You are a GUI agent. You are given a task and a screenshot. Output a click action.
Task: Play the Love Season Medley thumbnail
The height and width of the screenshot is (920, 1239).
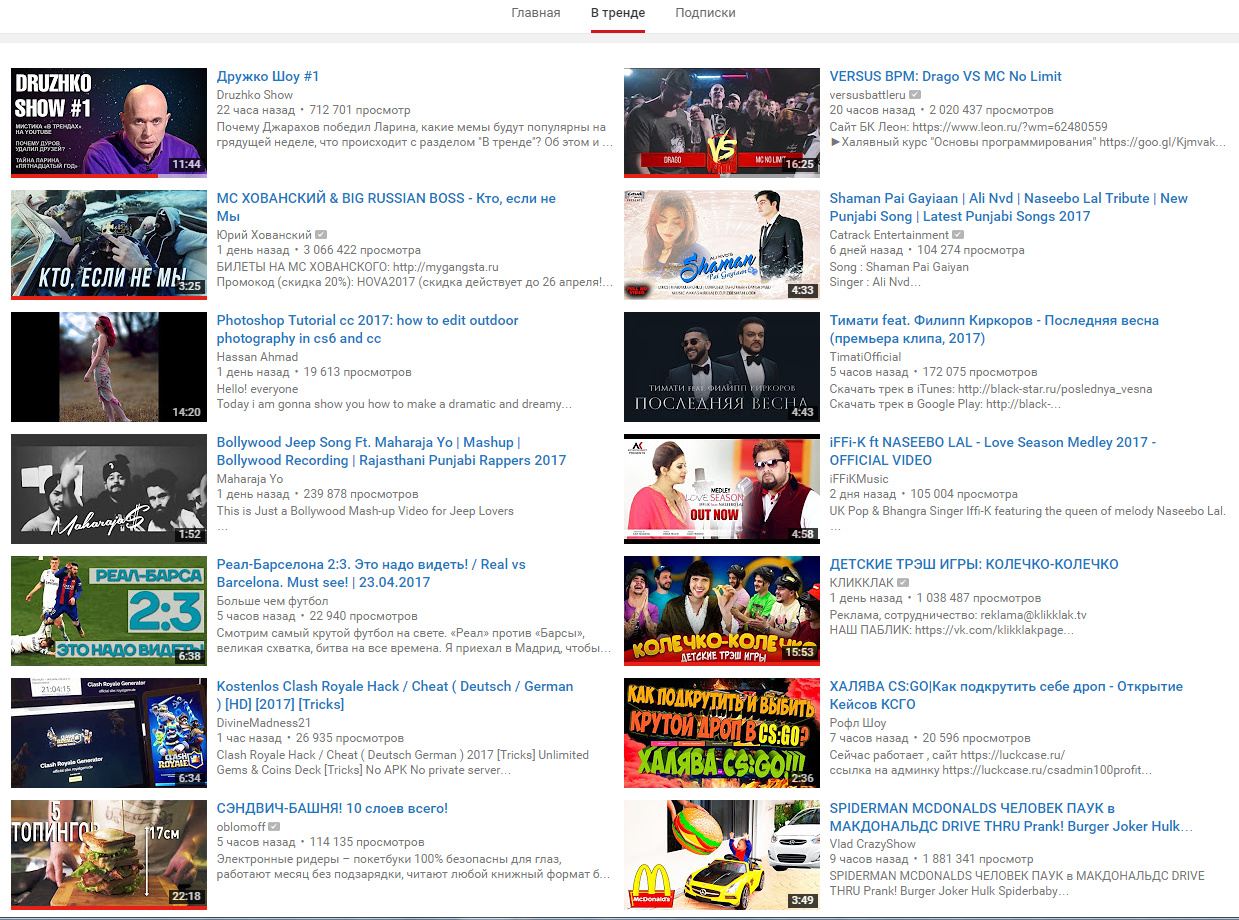tap(722, 488)
